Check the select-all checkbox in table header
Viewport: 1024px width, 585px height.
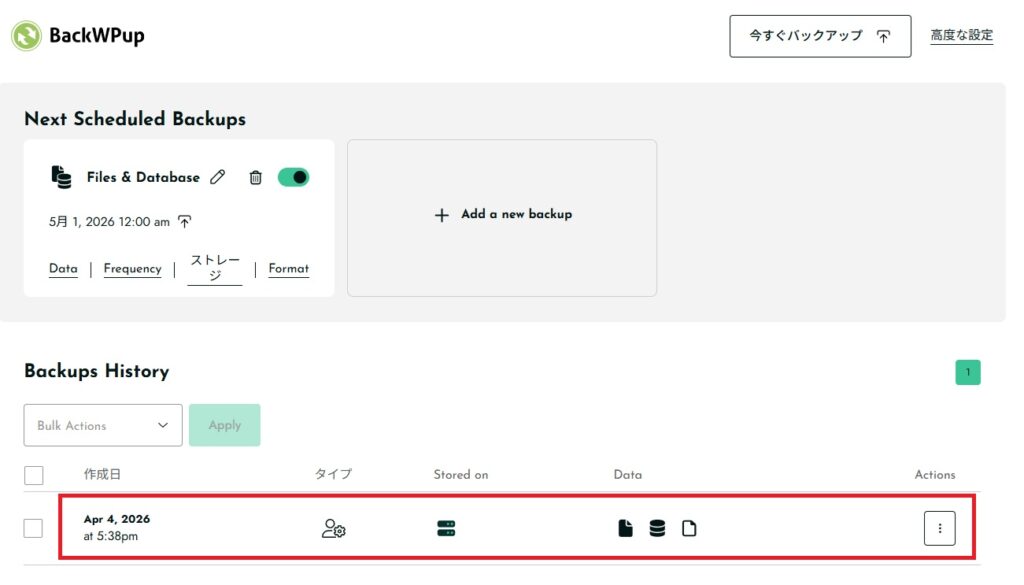pos(33,475)
